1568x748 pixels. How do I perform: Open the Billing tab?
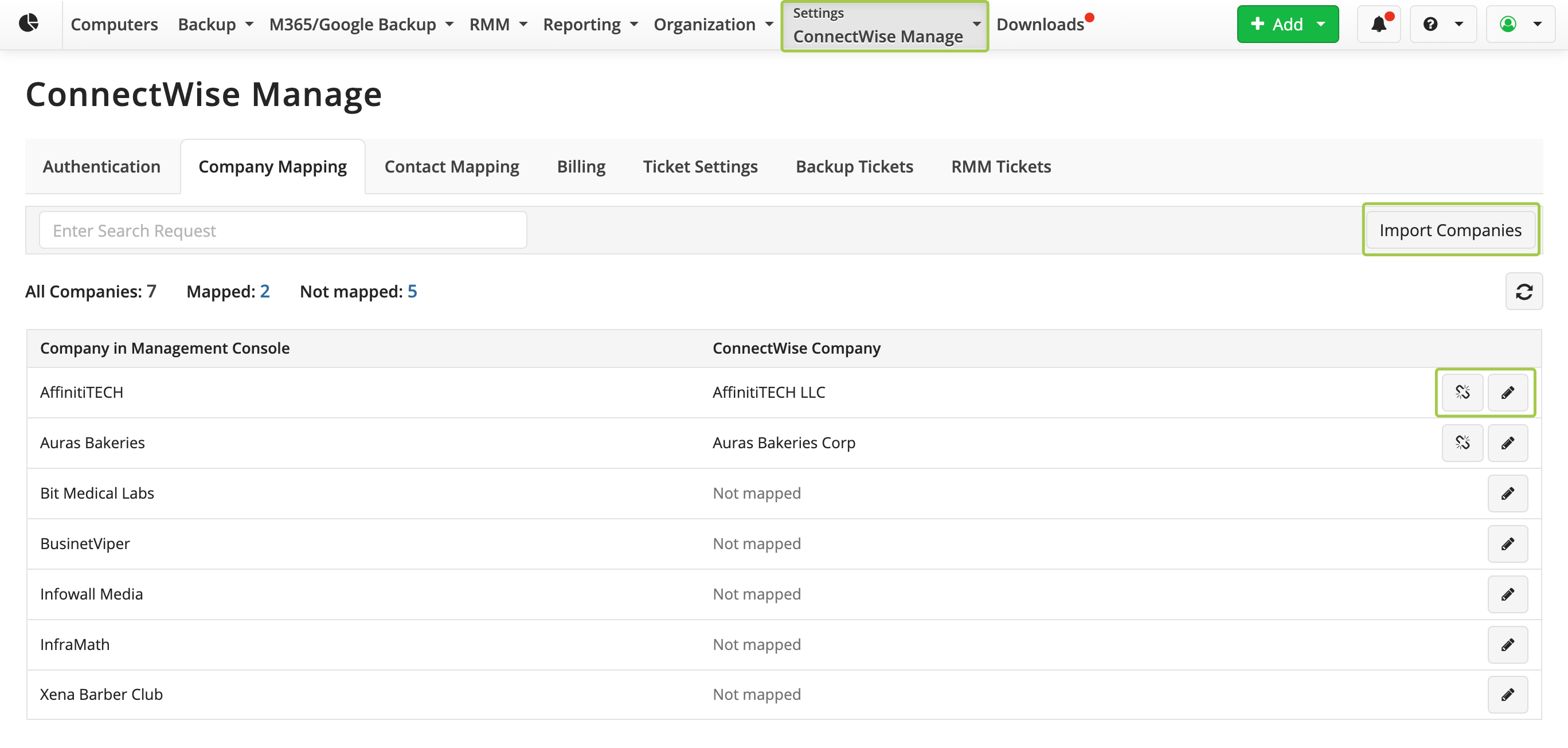coord(581,167)
